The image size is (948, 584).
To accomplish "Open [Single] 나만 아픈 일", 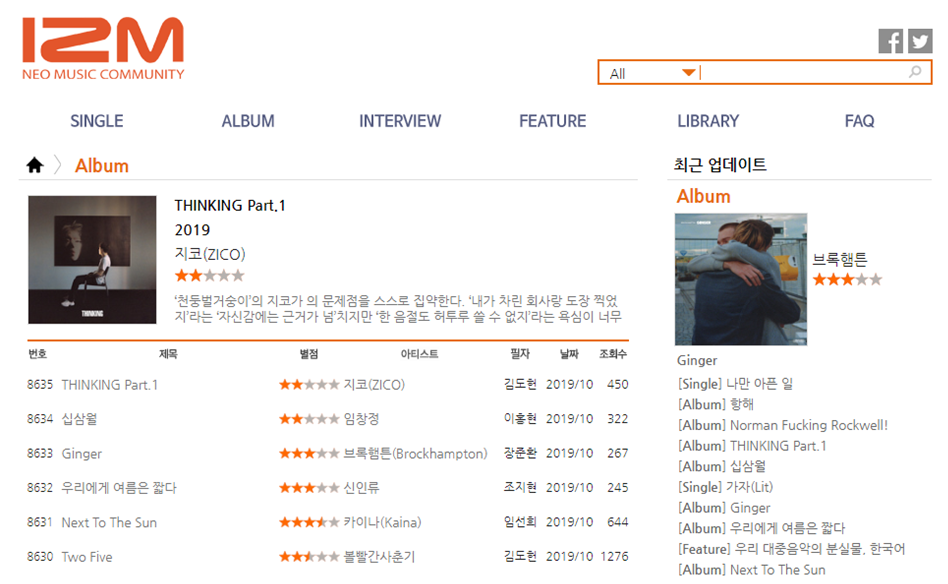I will [735, 384].
